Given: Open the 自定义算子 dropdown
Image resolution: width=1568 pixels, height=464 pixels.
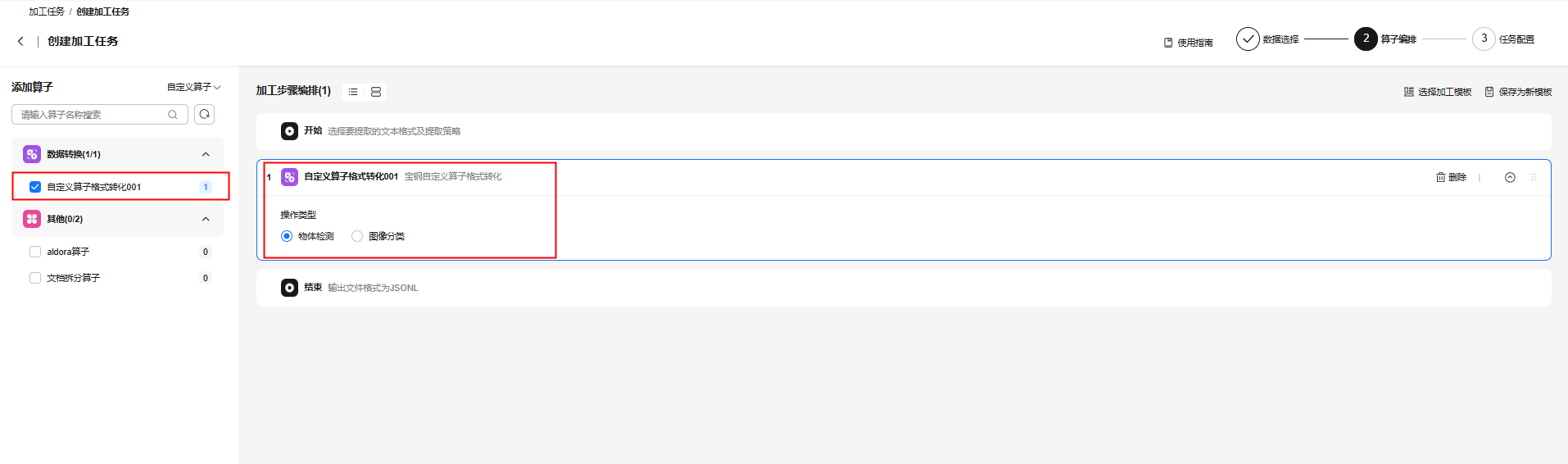Looking at the screenshot, I should [x=193, y=87].
